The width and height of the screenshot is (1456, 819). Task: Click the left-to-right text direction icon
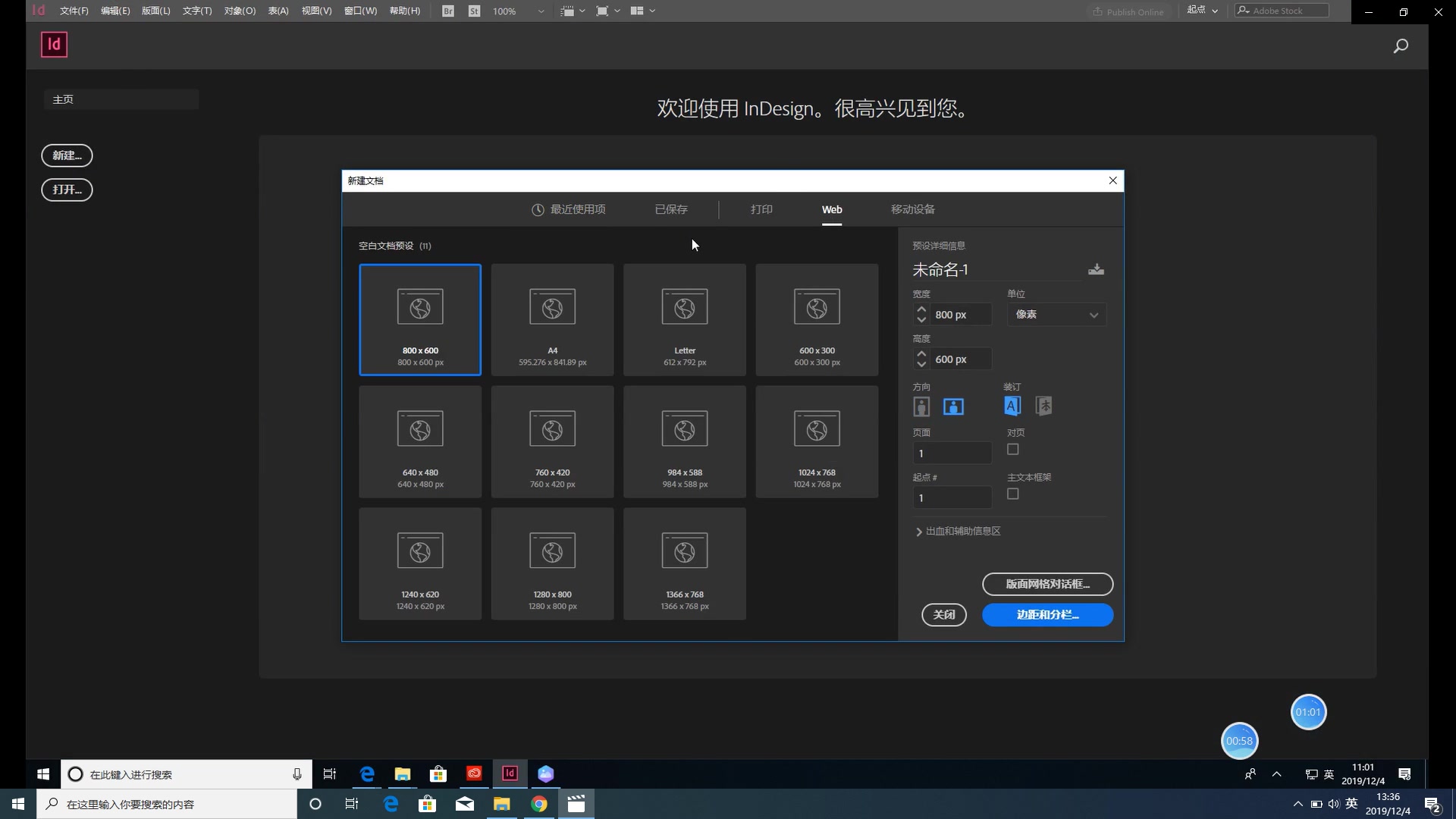coord(1013,406)
